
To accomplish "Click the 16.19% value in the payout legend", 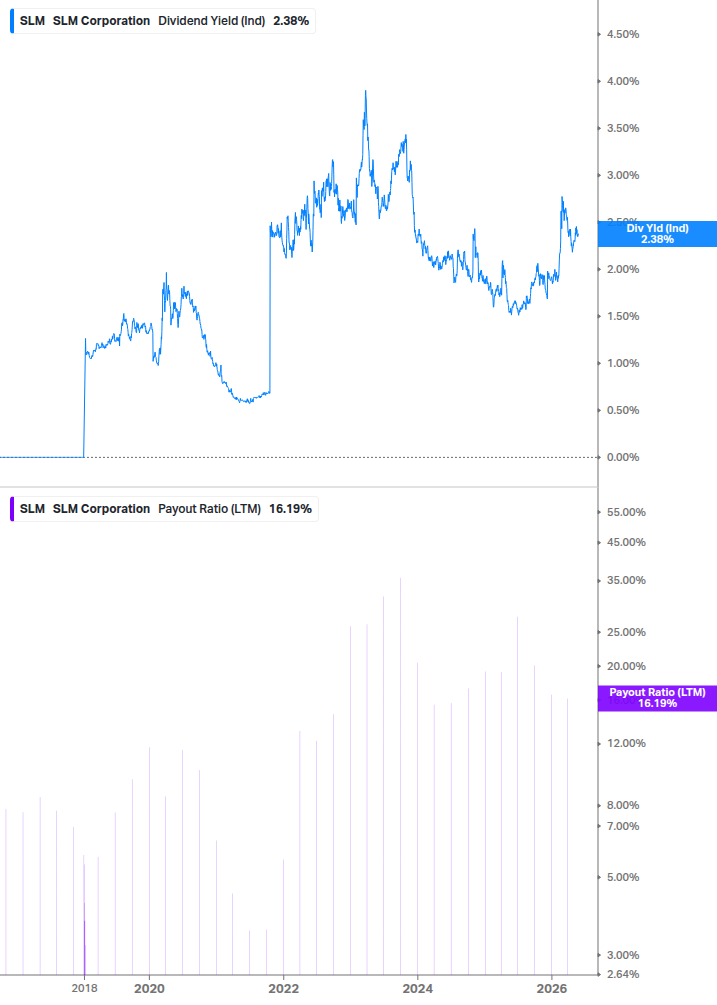I will coord(290,509).
